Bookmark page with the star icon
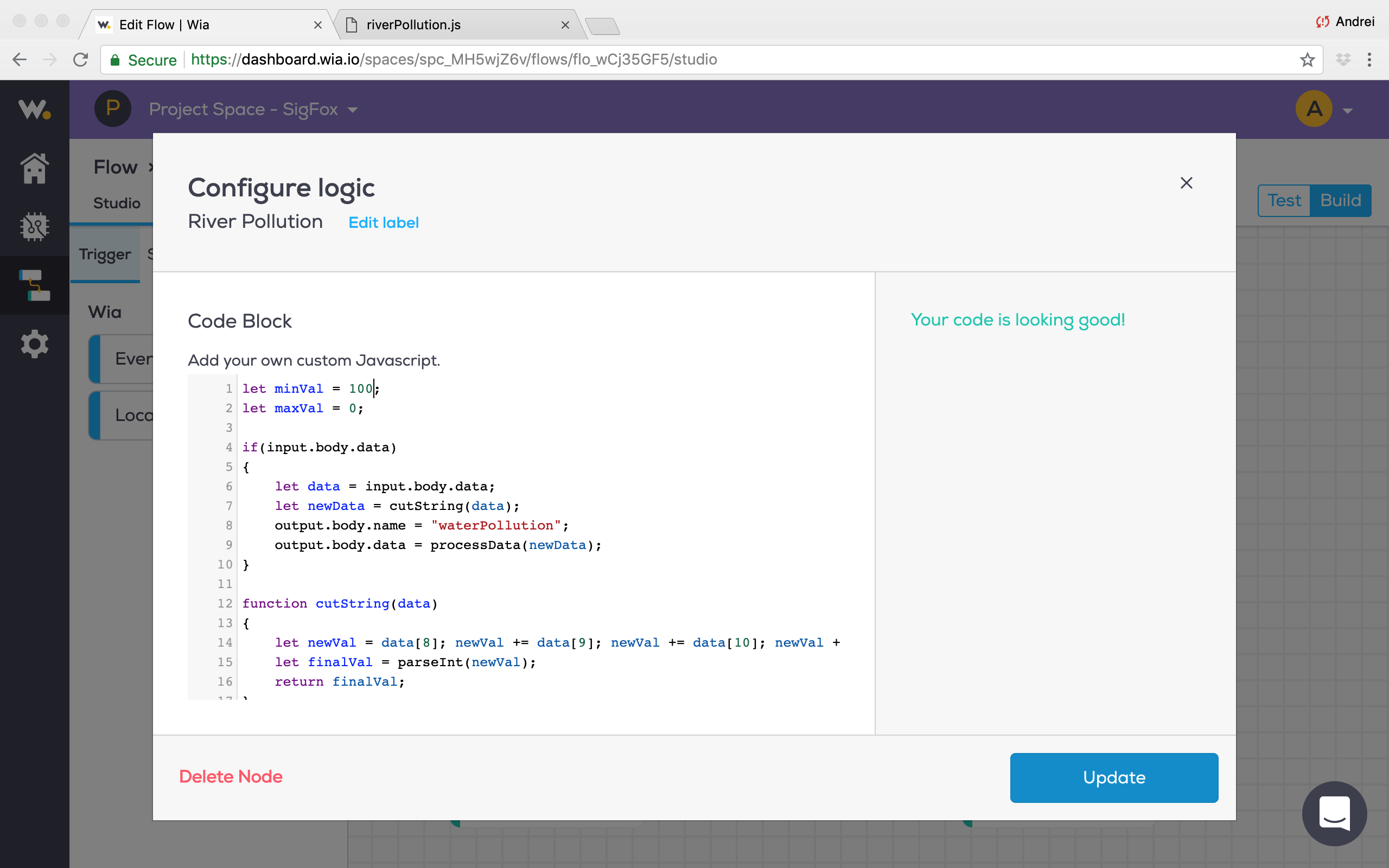This screenshot has width=1389, height=868. (1307, 60)
